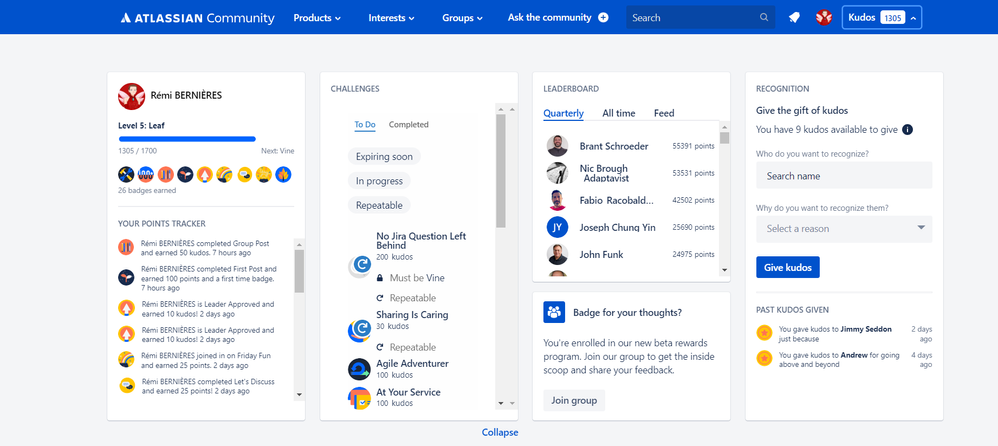Click the blue flame badge ending the badges row

[x=283, y=174]
